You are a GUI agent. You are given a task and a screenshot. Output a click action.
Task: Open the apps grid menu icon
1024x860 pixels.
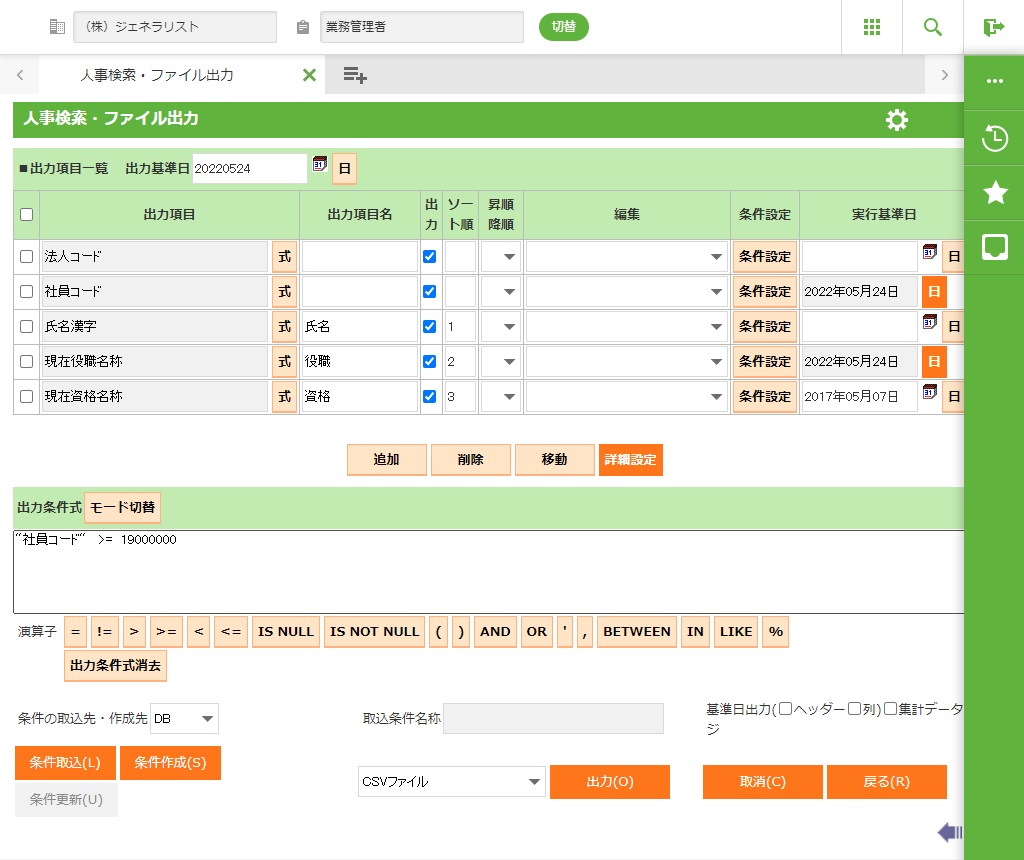[872, 27]
